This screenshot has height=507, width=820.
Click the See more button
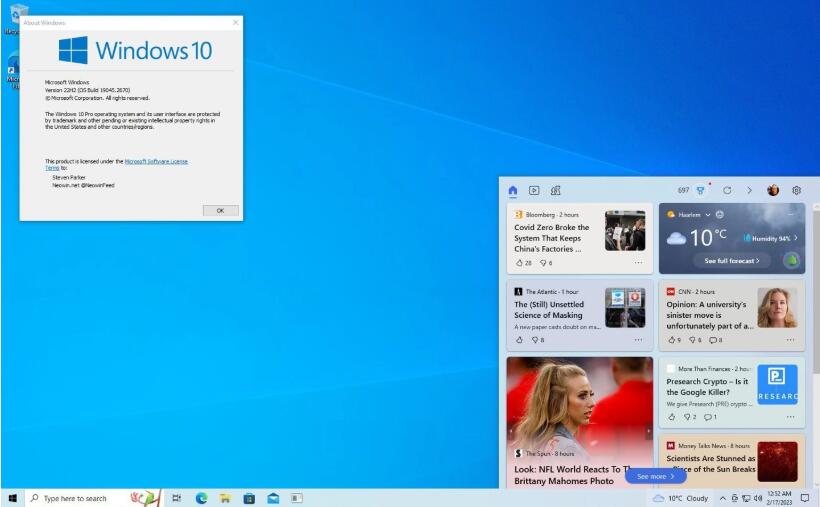[x=655, y=476]
